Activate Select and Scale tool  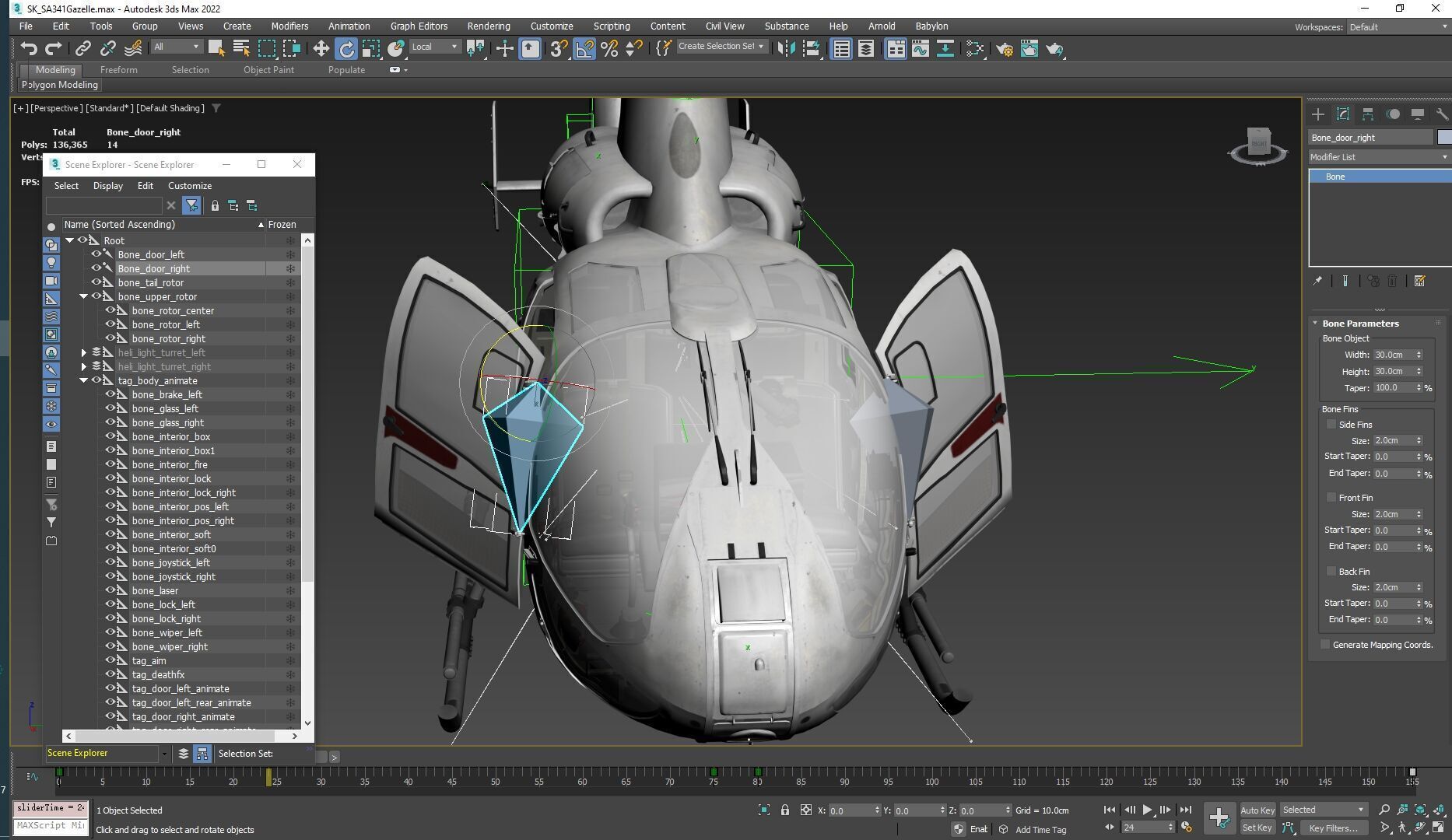[x=371, y=49]
